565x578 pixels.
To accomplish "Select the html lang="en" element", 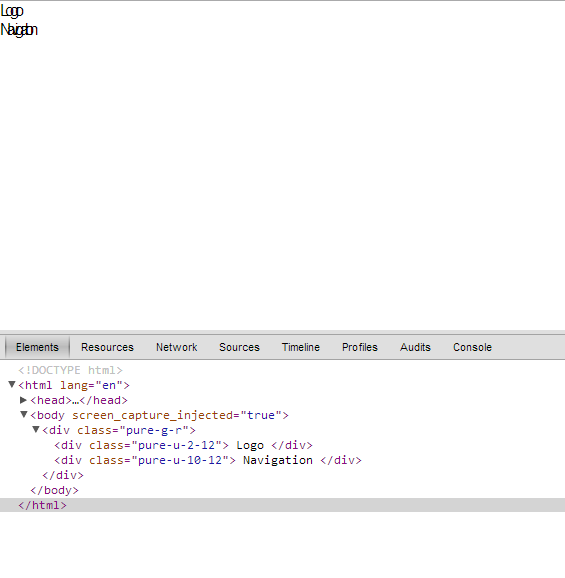I will pos(74,385).
